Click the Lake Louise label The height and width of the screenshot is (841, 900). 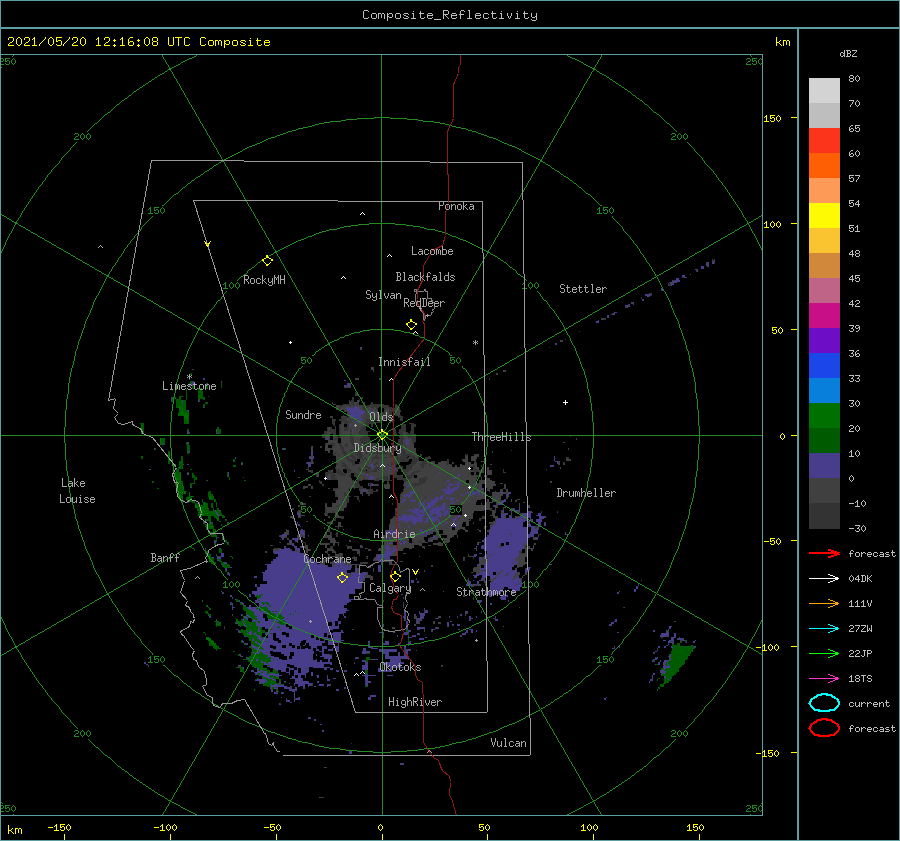pos(77,491)
